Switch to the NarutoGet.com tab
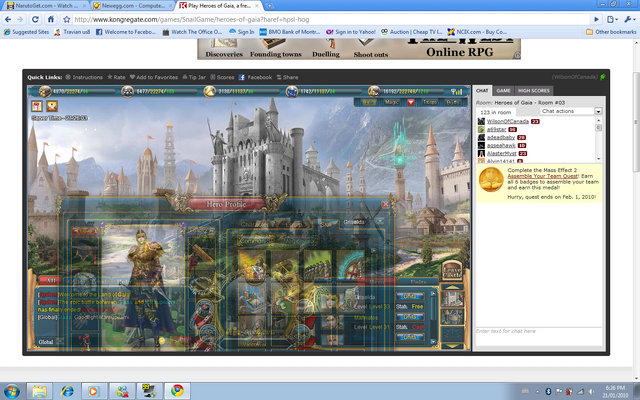Image resolution: width=640 pixels, height=400 pixels. (x=46, y=6)
